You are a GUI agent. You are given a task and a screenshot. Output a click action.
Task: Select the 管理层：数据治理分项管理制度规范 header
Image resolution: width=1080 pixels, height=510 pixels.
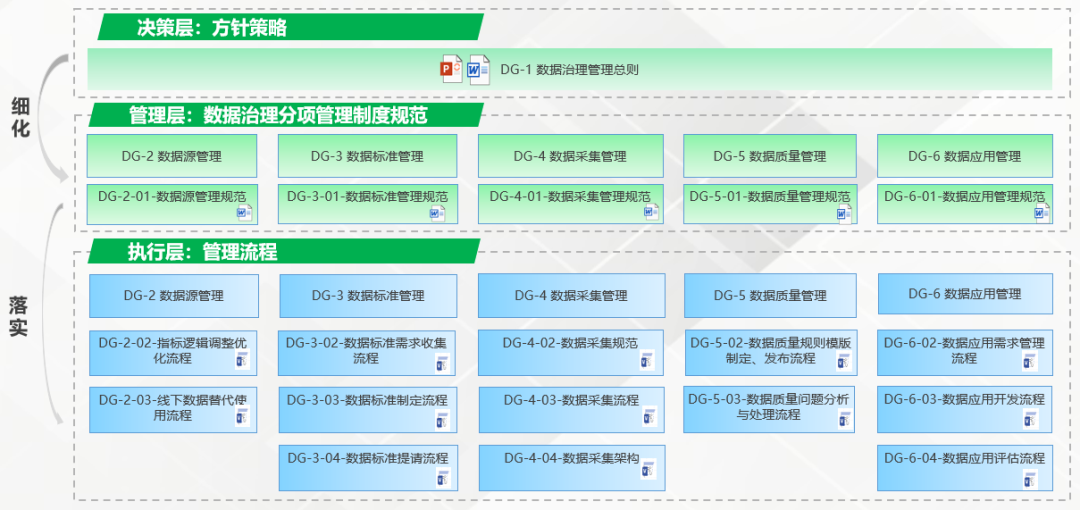pyautogui.click(x=277, y=115)
